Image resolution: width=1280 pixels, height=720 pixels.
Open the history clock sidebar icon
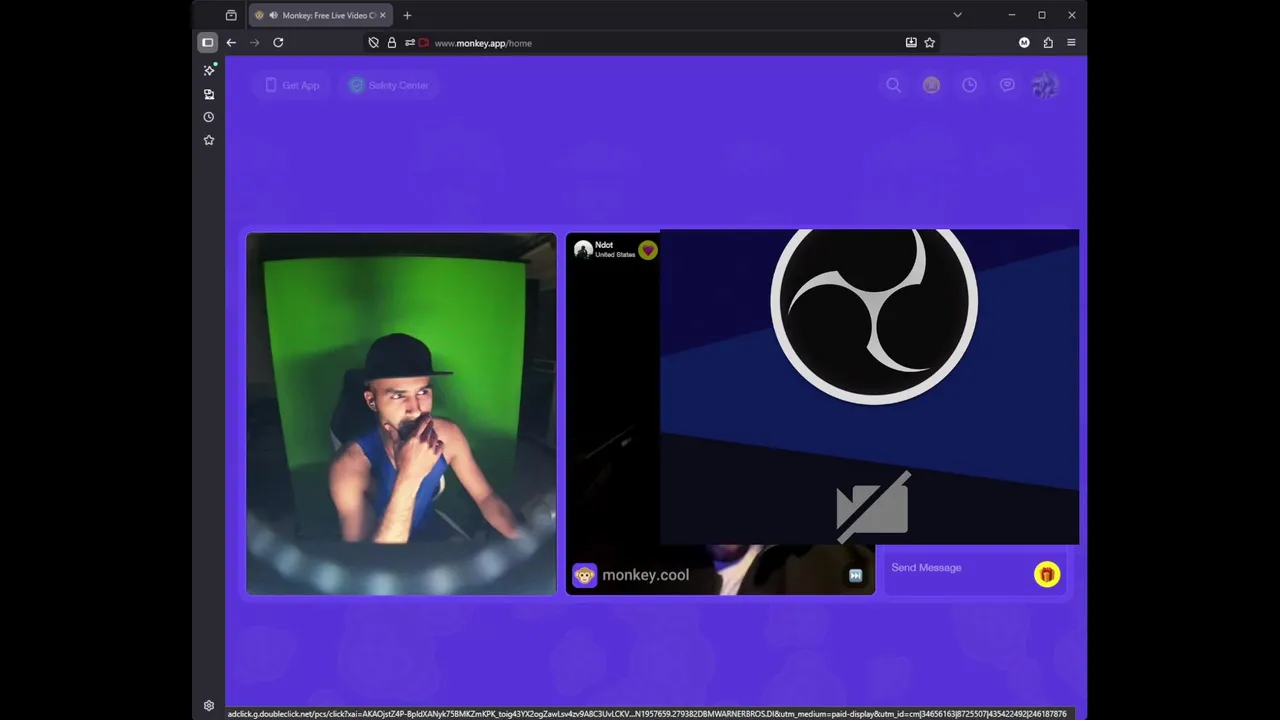click(x=209, y=117)
